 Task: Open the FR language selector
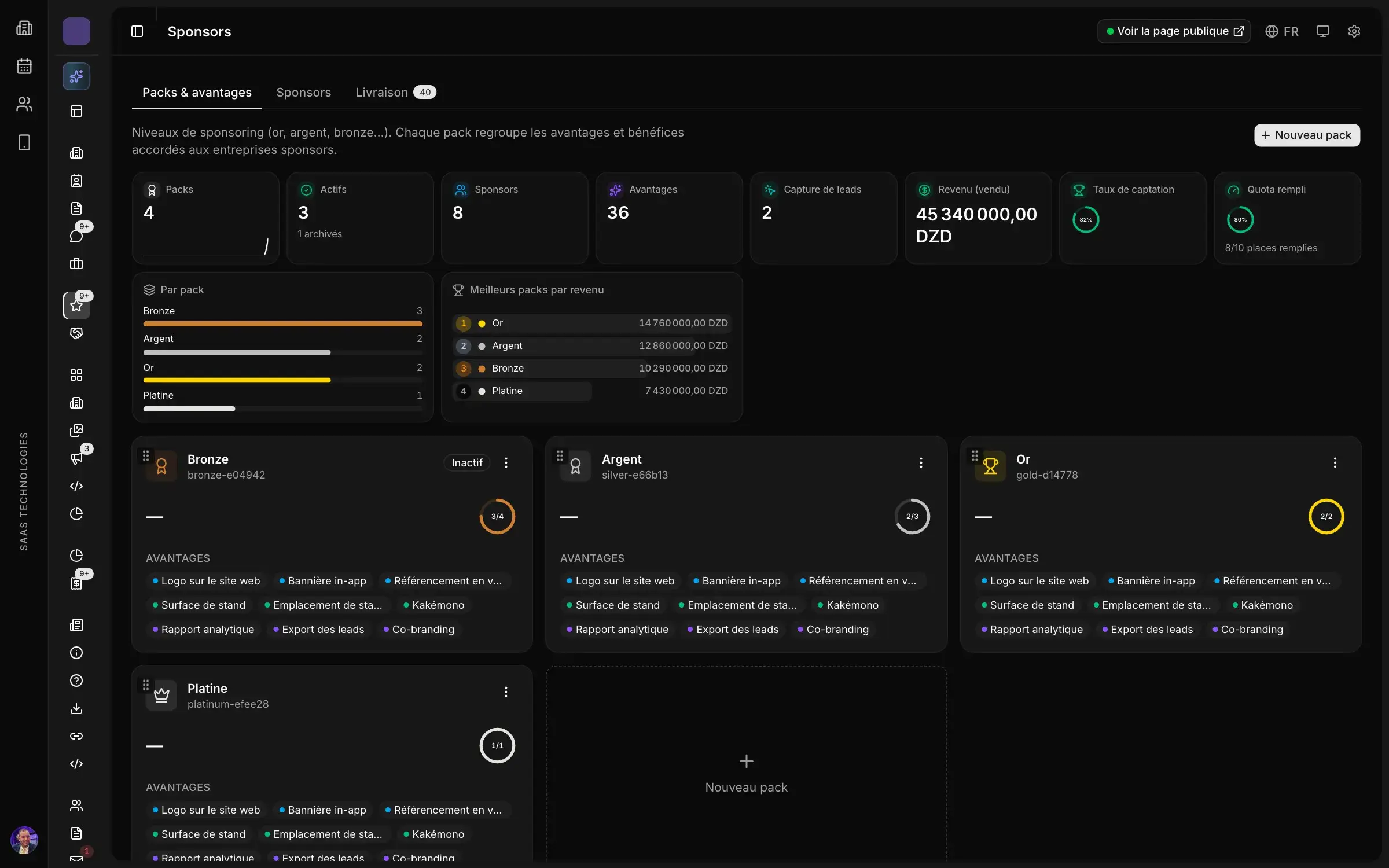click(x=1281, y=31)
